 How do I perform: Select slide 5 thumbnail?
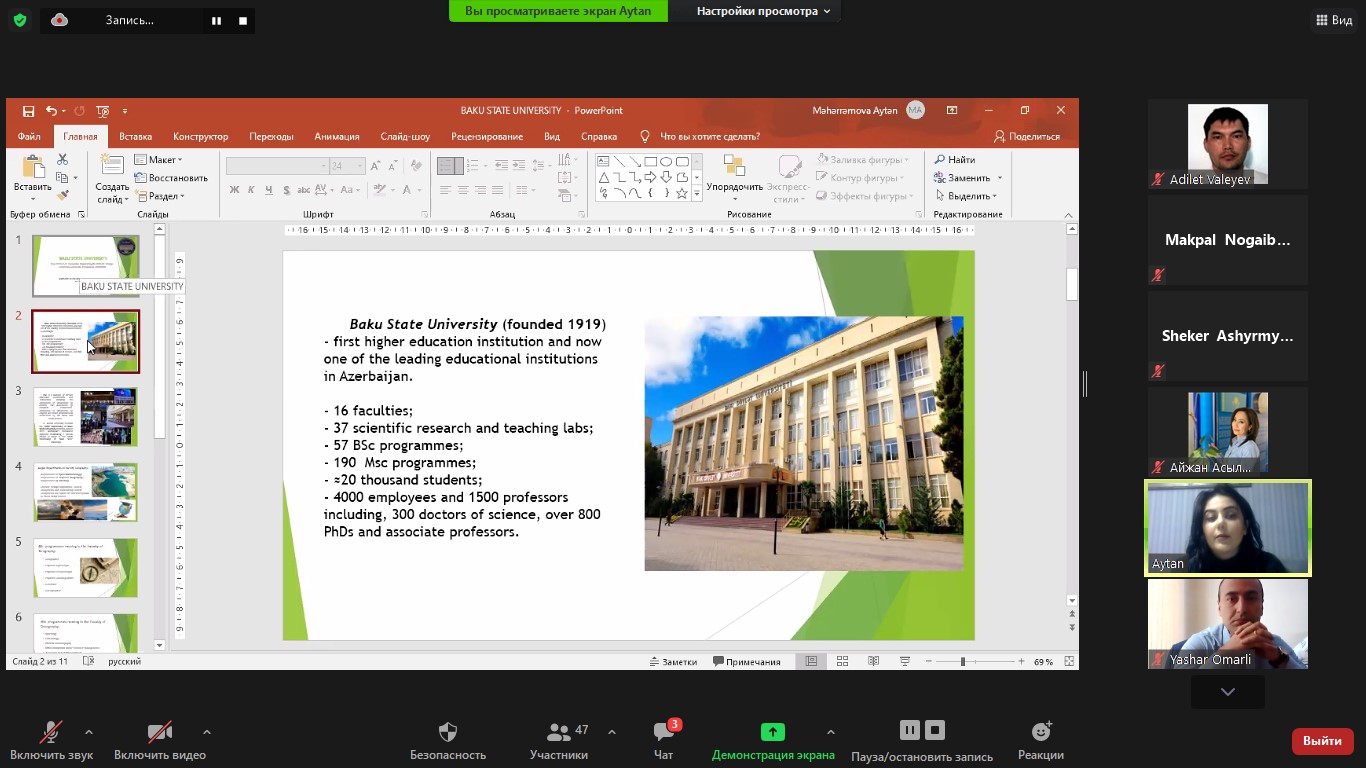86,568
